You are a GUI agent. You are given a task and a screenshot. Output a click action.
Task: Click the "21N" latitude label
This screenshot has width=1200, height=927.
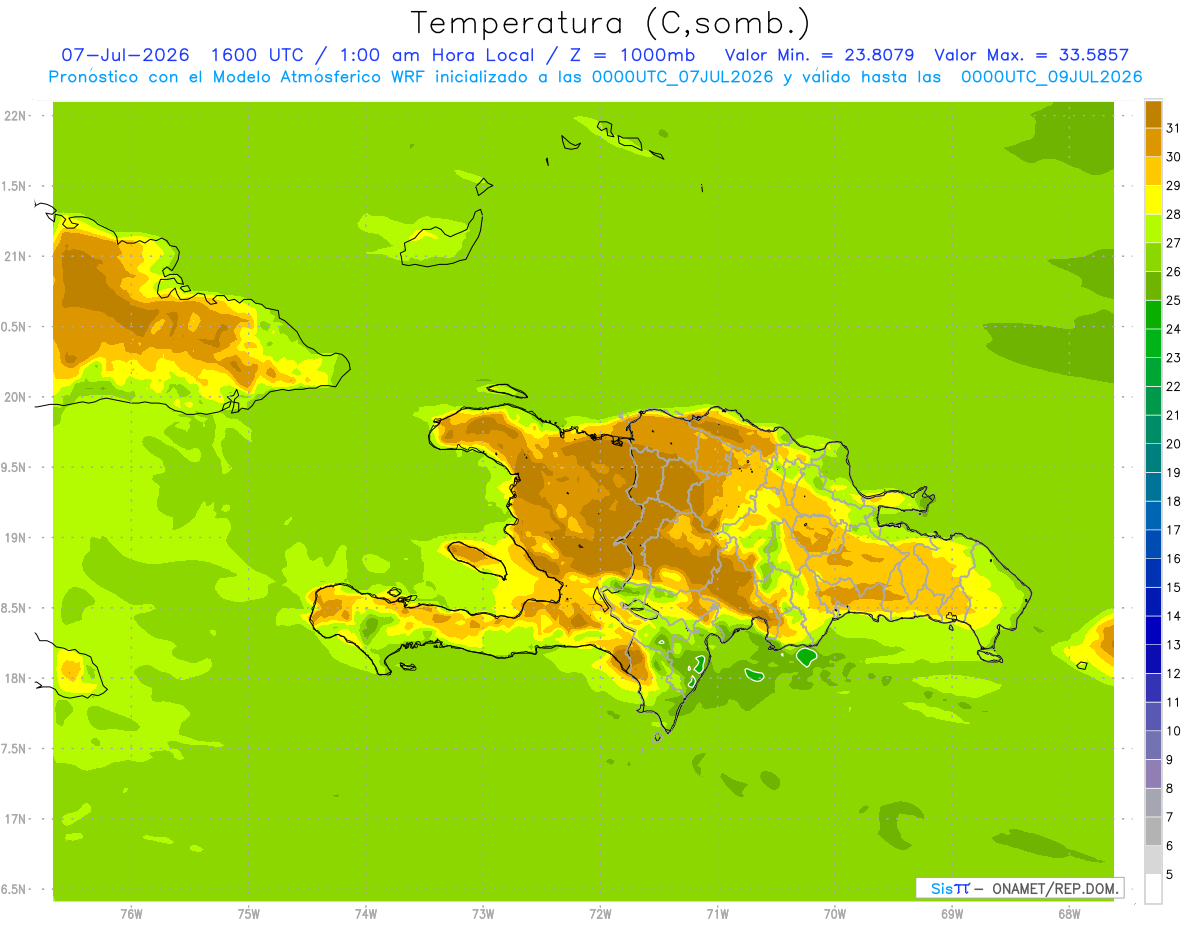[x=16, y=257]
